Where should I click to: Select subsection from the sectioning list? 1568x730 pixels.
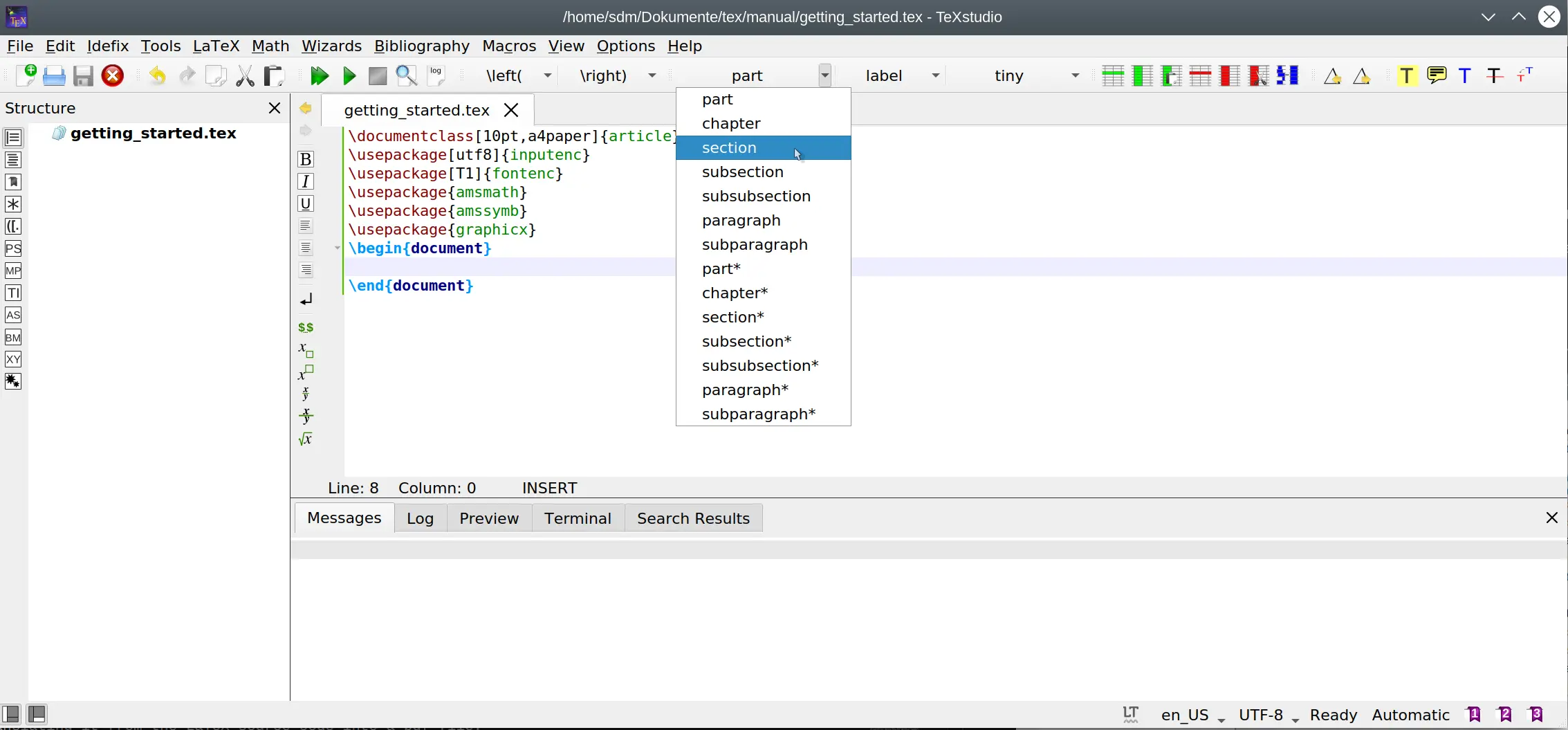[742, 172]
